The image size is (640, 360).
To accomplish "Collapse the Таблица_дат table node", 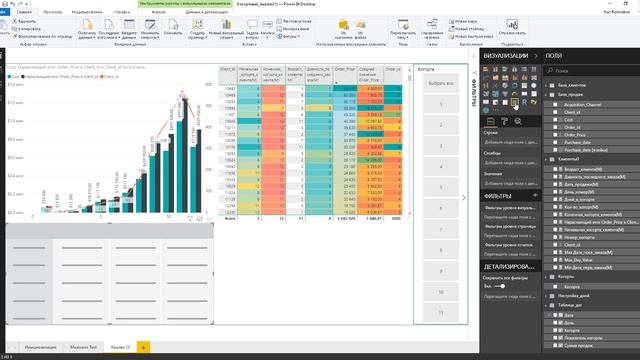I will coord(546,305).
